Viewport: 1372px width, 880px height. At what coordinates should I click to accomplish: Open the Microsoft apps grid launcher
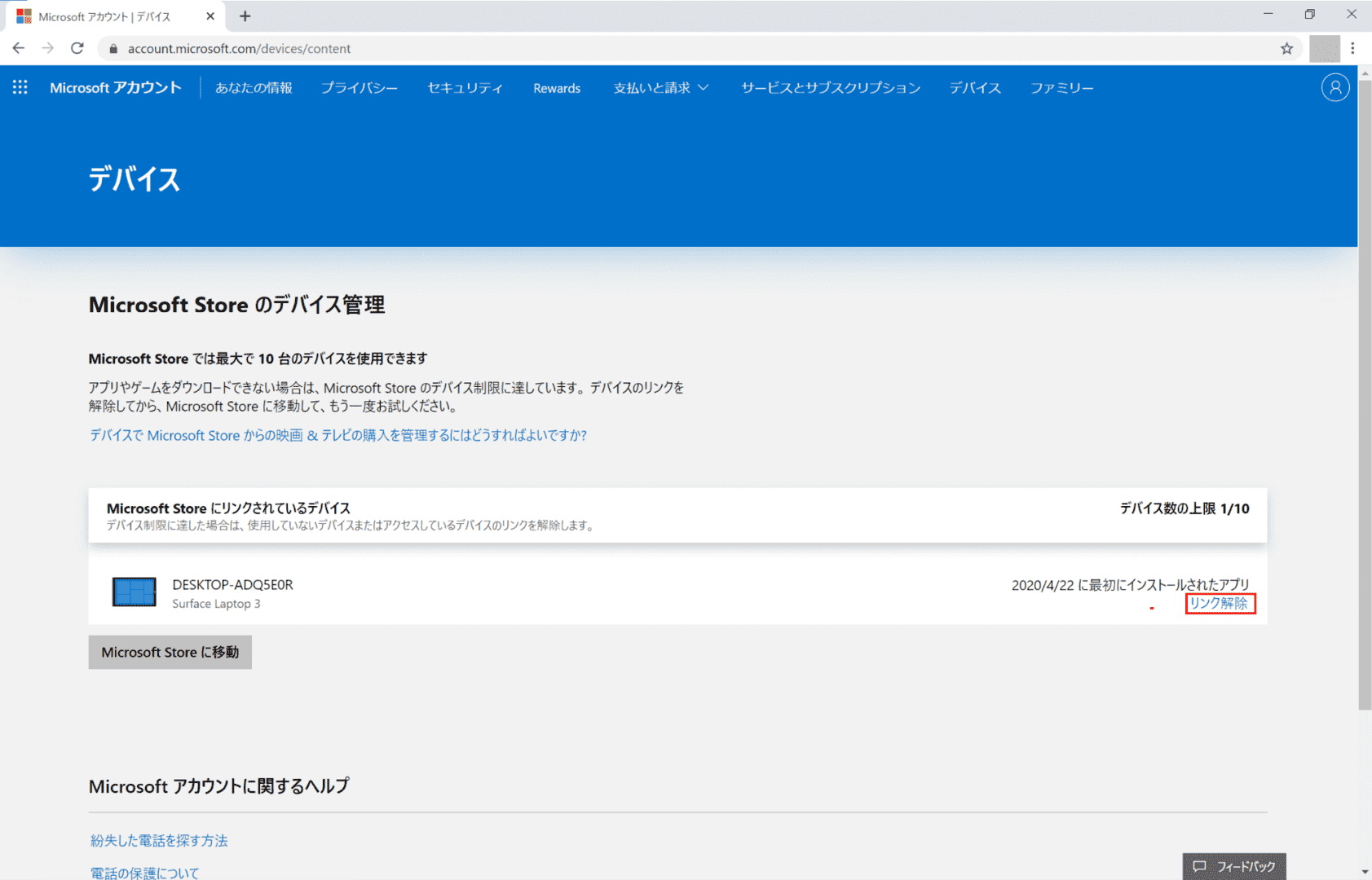pos(20,87)
